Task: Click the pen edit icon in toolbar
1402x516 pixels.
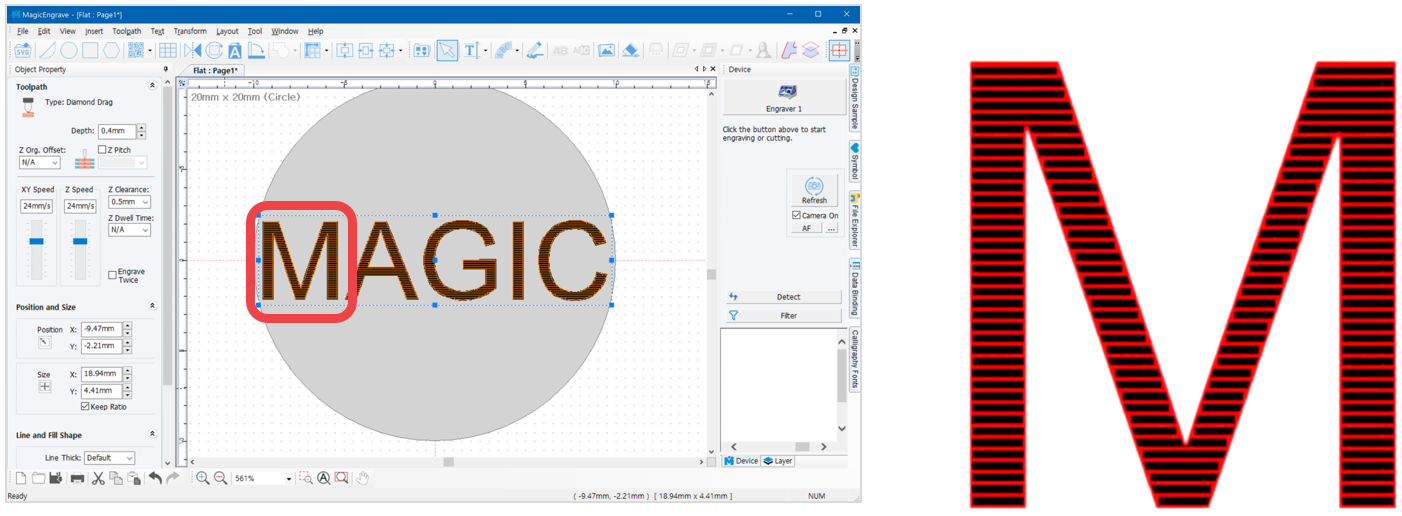Action: point(535,50)
